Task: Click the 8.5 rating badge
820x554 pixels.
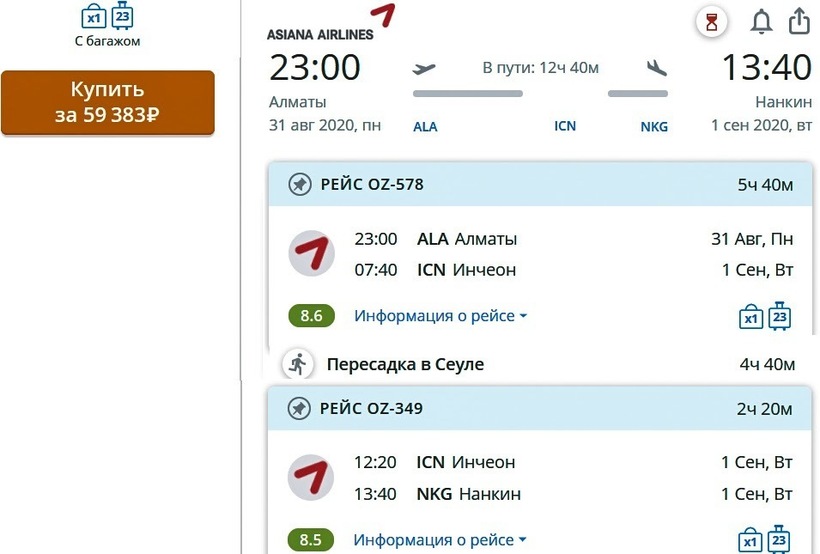Action: (312, 540)
